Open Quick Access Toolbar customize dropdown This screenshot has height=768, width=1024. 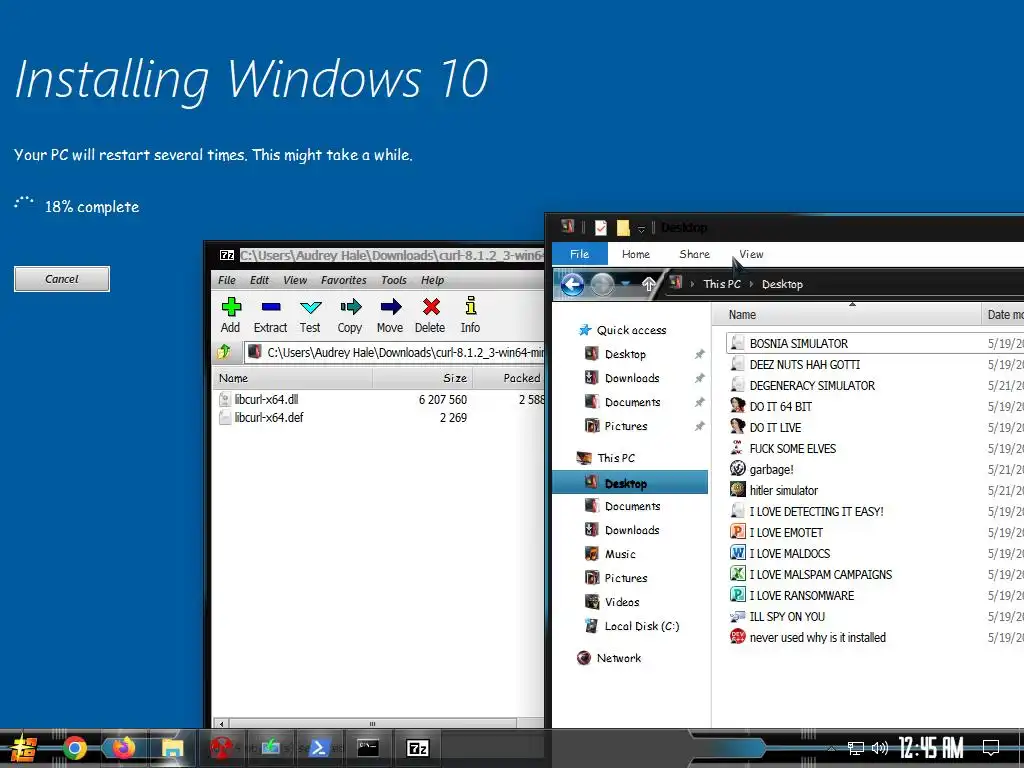641,229
